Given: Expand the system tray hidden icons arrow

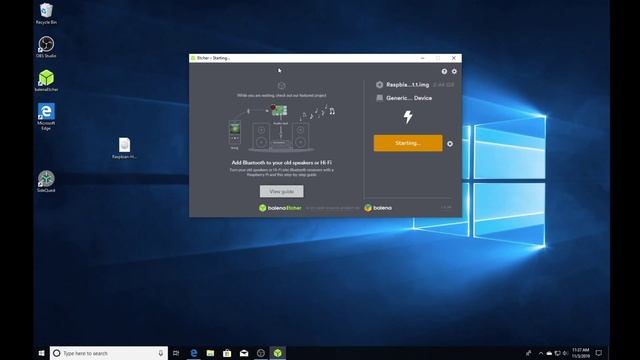Looking at the screenshot, I should [541, 353].
